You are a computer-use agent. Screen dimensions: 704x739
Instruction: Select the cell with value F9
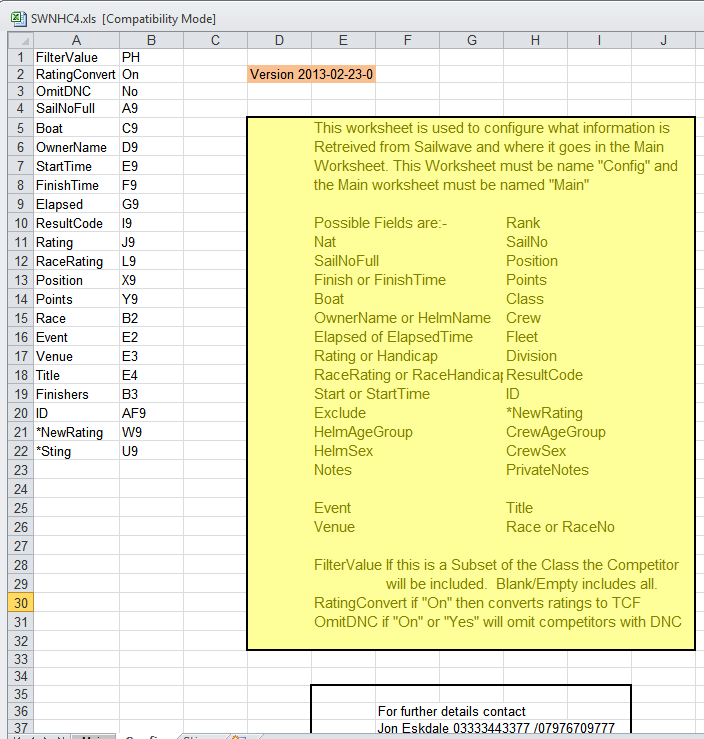coord(151,185)
